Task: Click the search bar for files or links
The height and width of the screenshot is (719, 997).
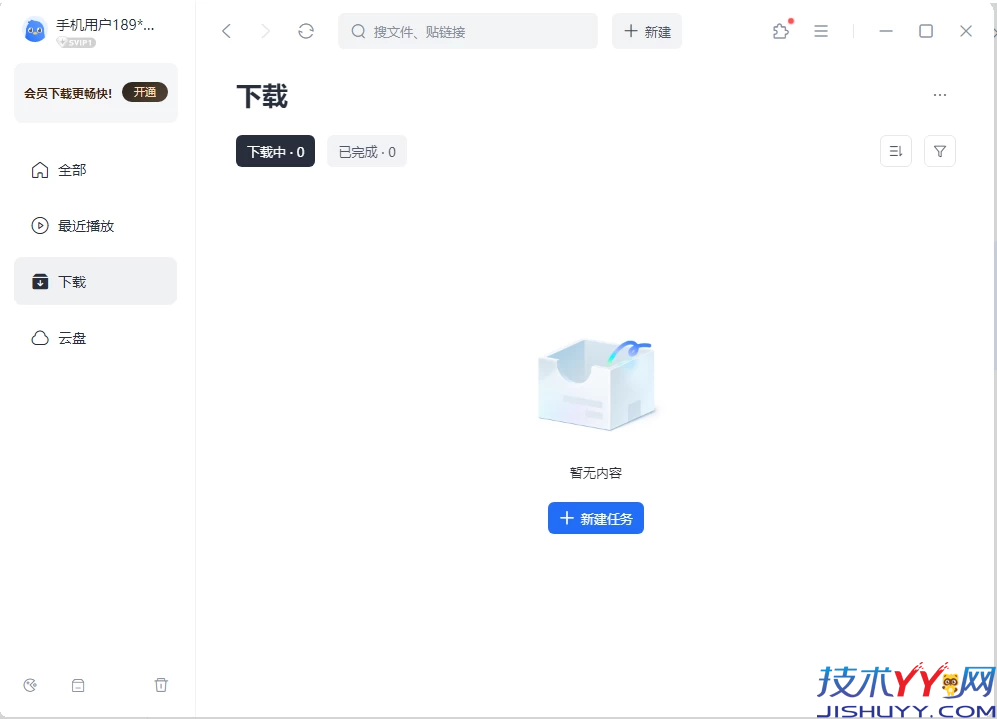Action: click(467, 31)
